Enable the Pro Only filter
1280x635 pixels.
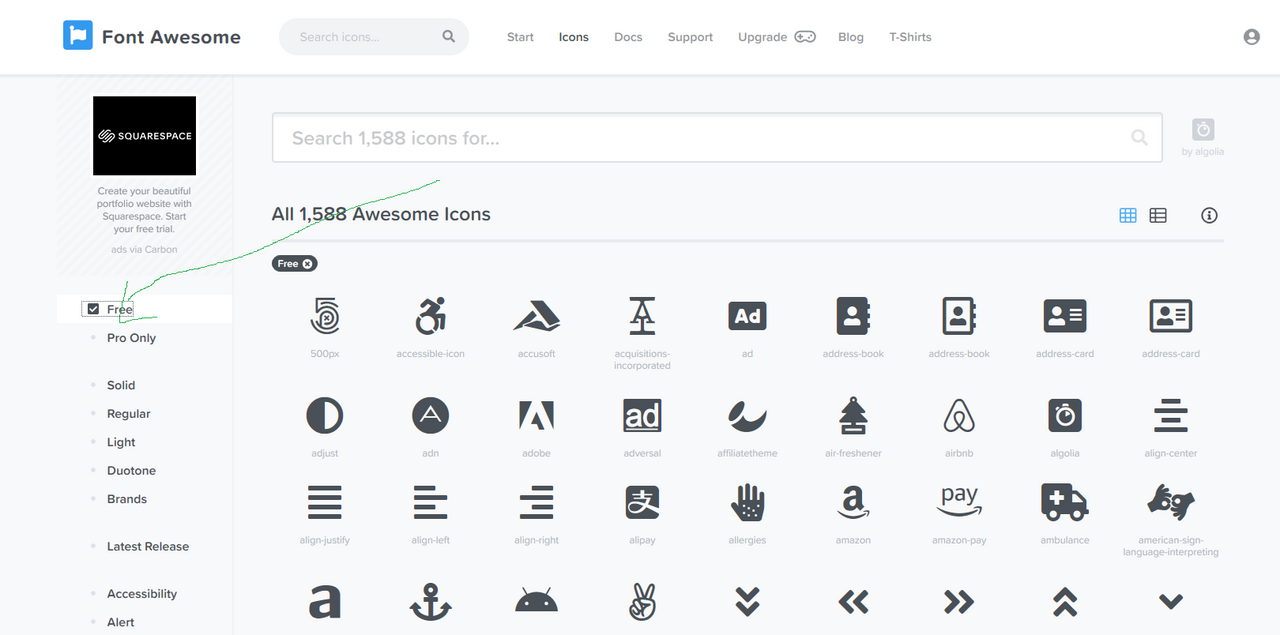click(x=131, y=338)
